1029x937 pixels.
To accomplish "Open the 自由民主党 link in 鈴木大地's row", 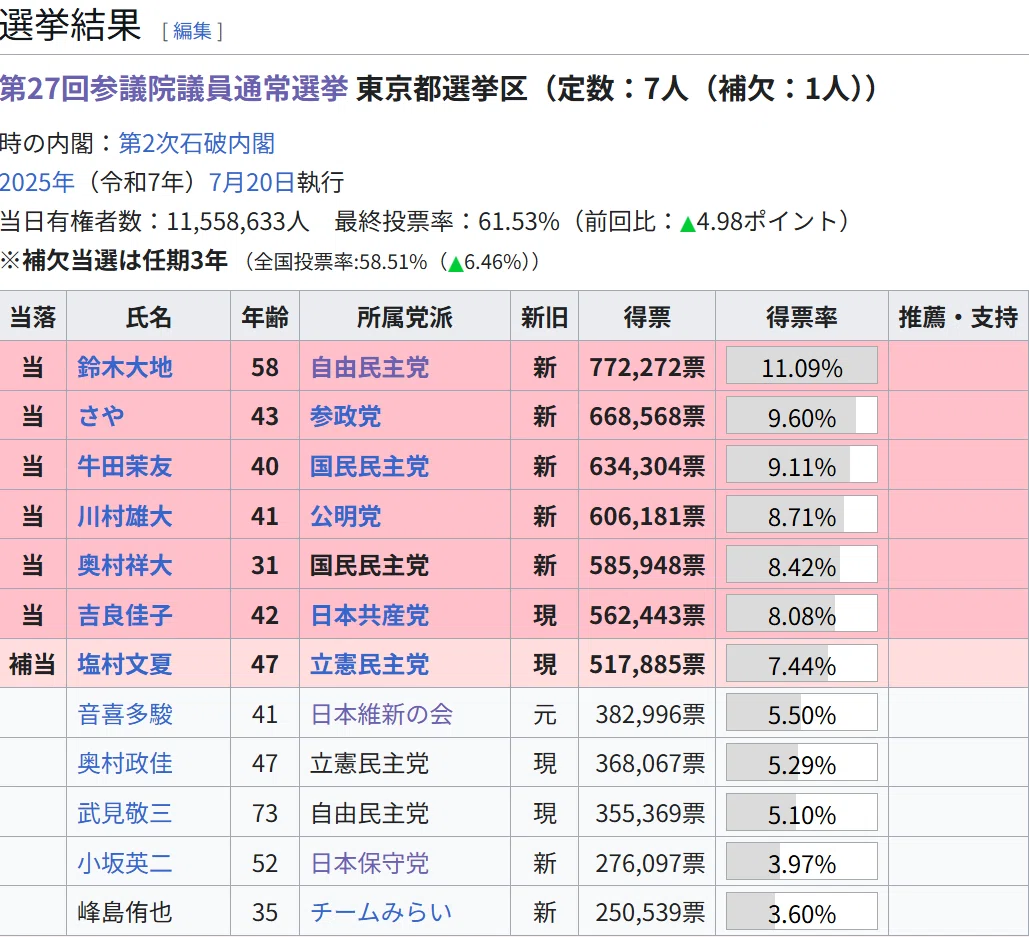I will click(x=369, y=367).
